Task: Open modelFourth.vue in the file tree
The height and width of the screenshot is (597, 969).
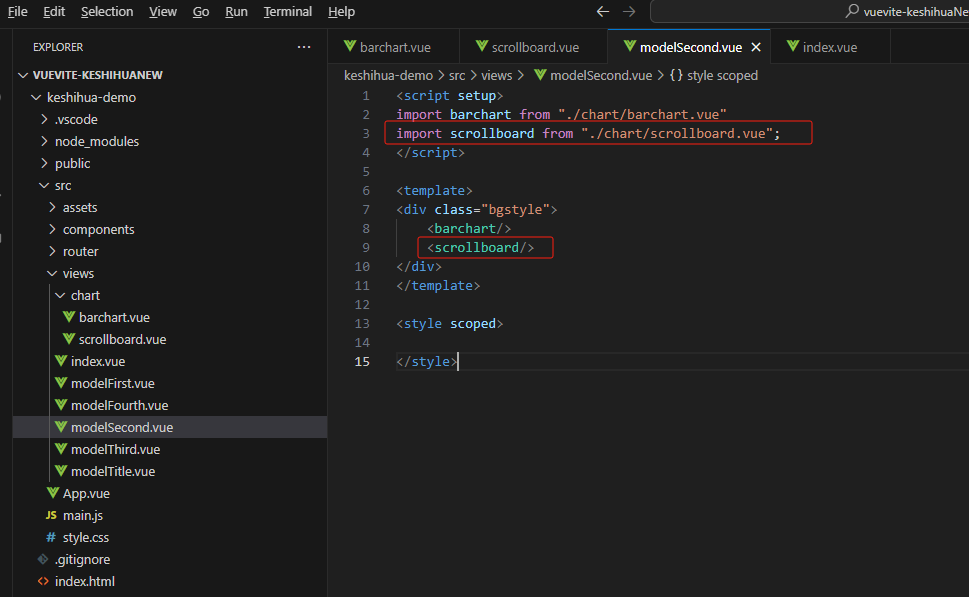Action: 119,405
